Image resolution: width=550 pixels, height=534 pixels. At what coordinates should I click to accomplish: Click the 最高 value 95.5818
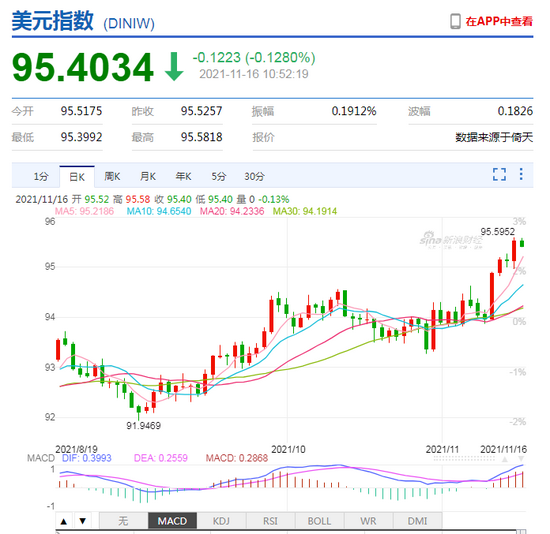pos(201,137)
